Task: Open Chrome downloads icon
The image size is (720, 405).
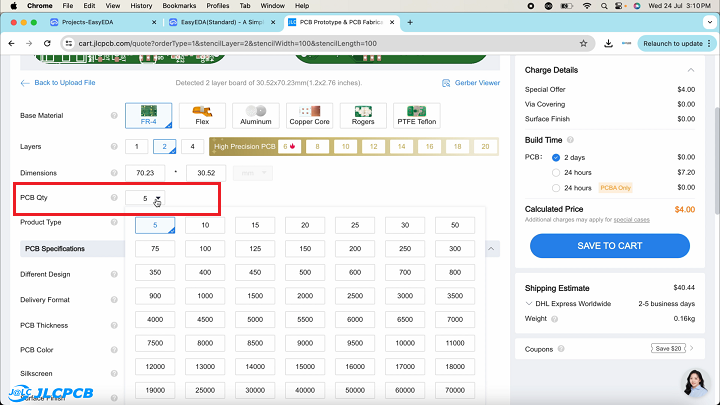Action: (608, 43)
